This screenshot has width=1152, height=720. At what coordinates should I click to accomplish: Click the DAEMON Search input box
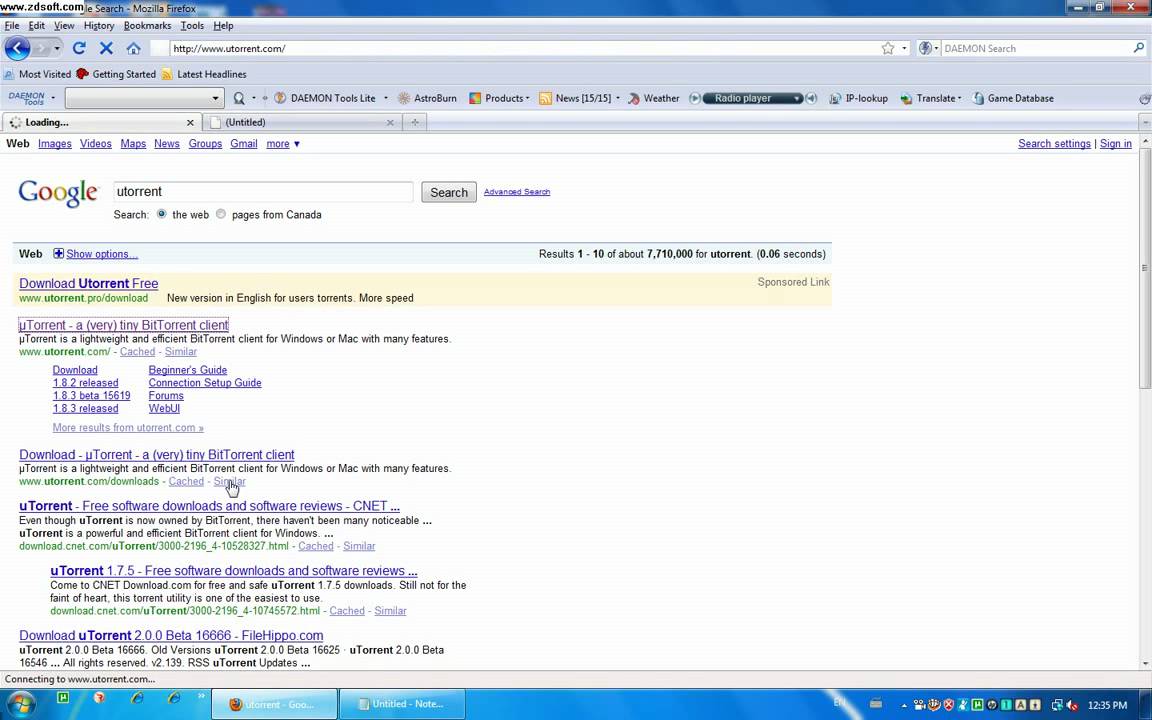coord(1036,48)
